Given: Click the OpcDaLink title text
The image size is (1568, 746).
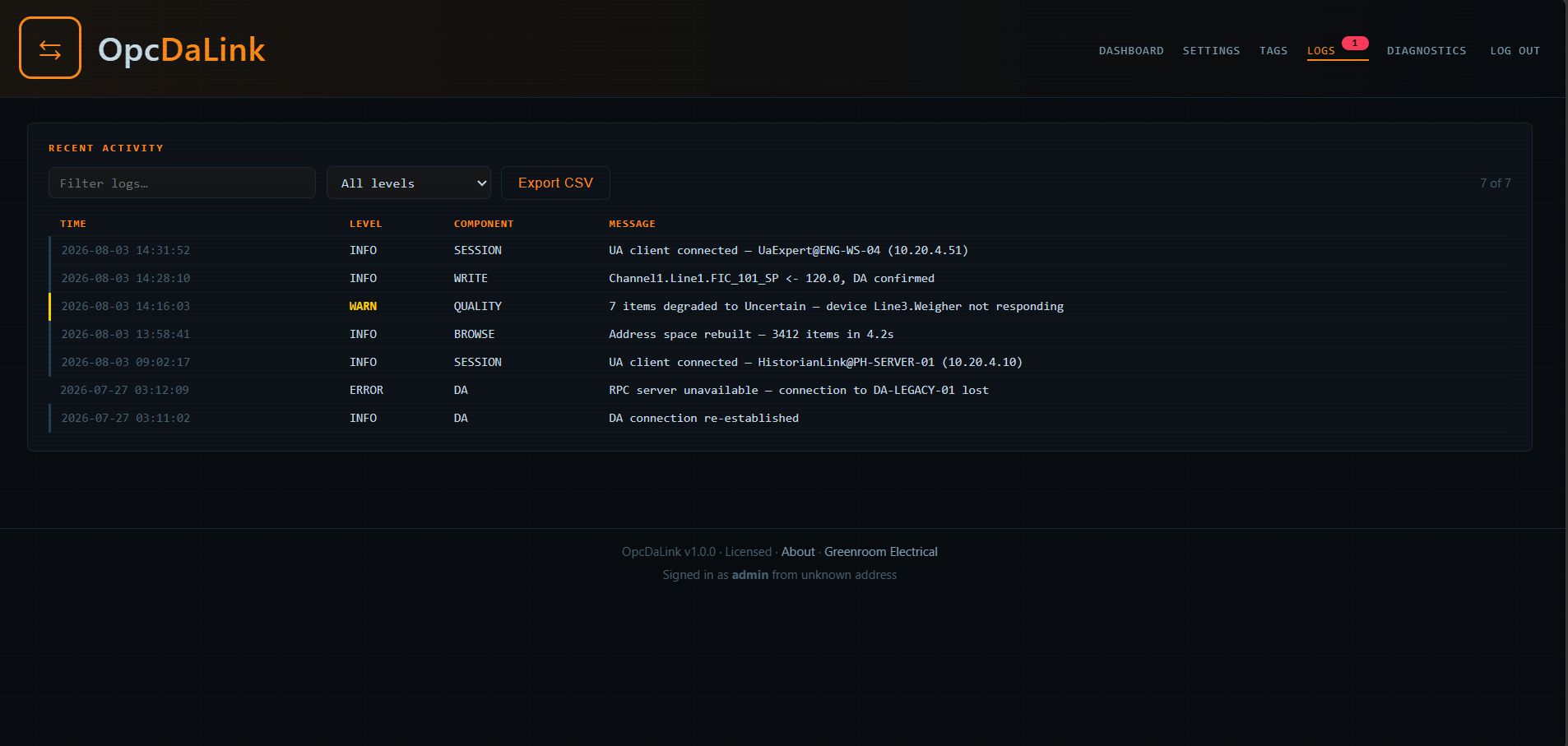Looking at the screenshot, I should tap(182, 49).
